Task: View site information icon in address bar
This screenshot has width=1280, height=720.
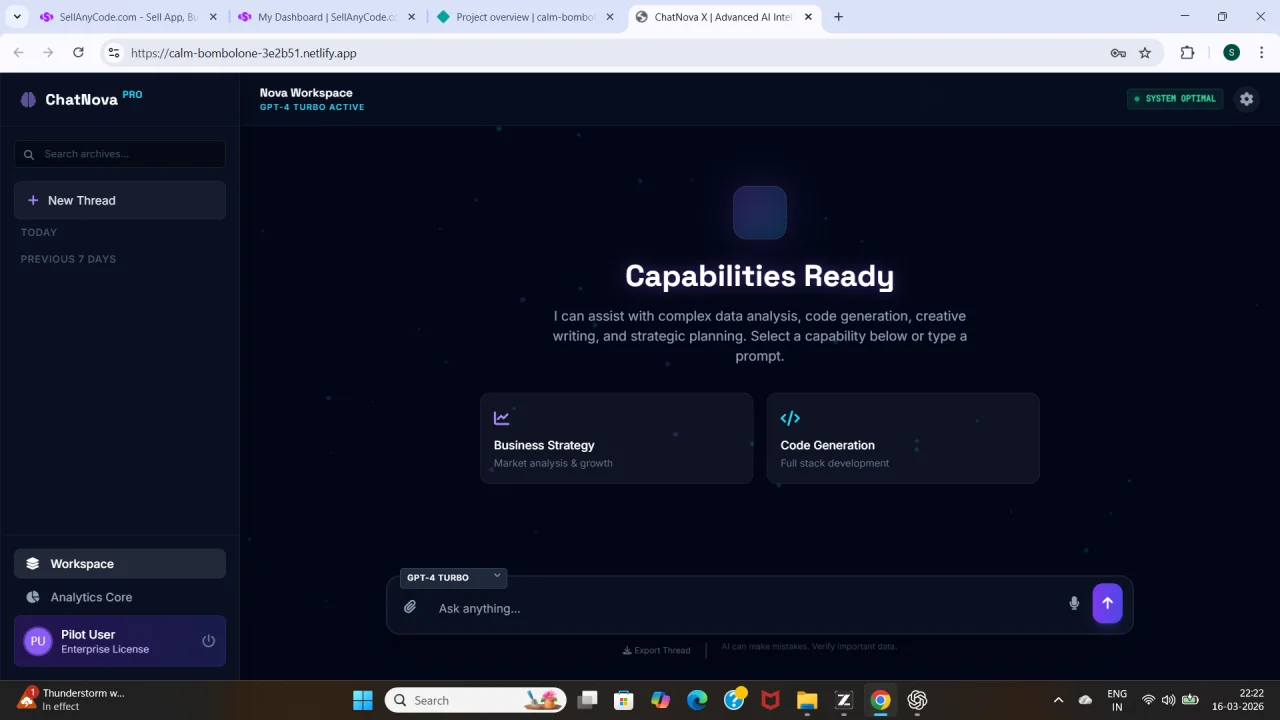Action: pyautogui.click(x=114, y=53)
